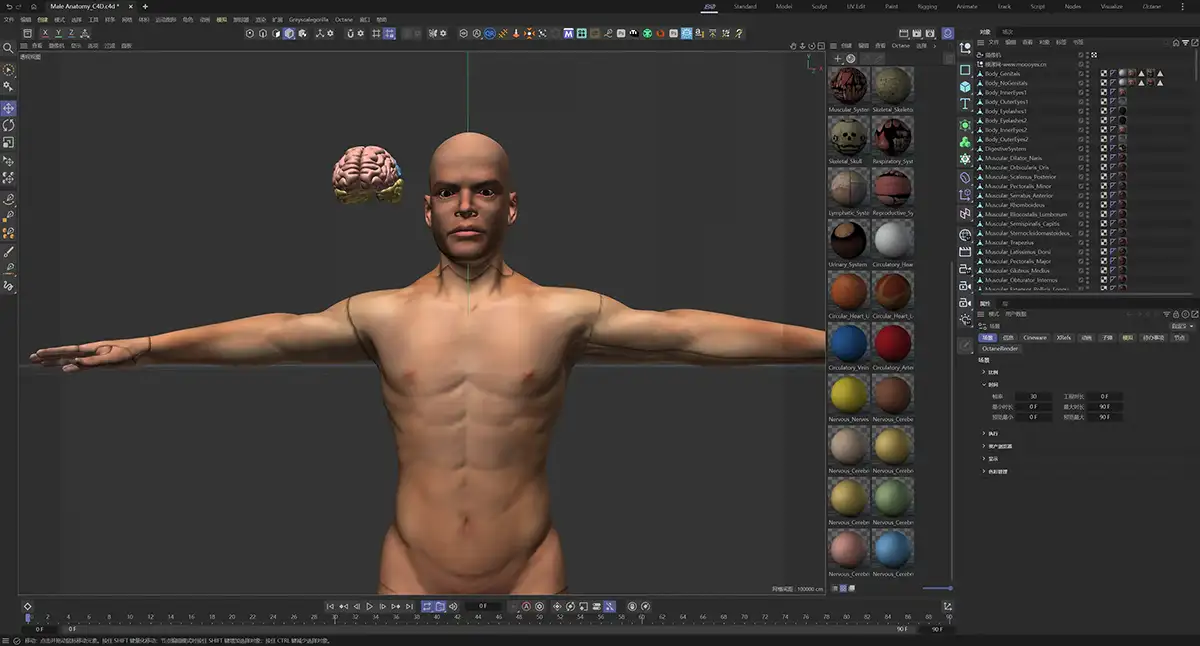Image resolution: width=1200 pixels, height=646 pixels.
Task: Open the Cineware attribute tab button
Action: pos(1034,338)
